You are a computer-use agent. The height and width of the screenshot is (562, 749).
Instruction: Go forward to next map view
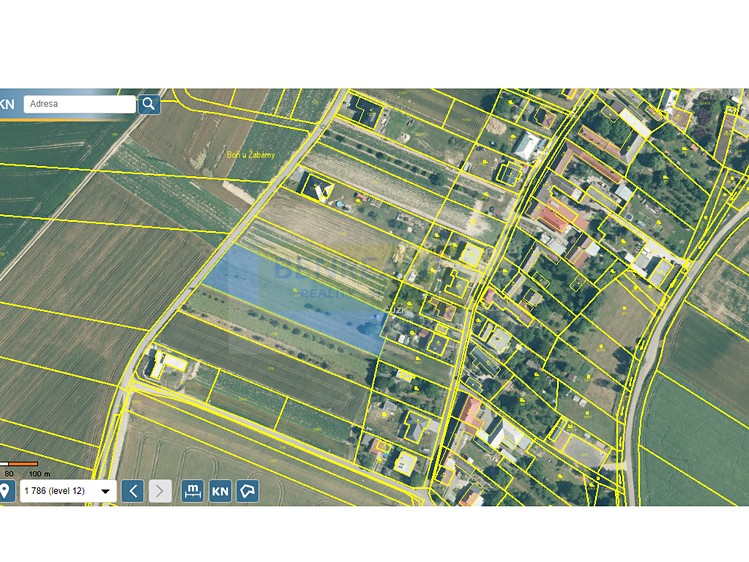point(160,491)
